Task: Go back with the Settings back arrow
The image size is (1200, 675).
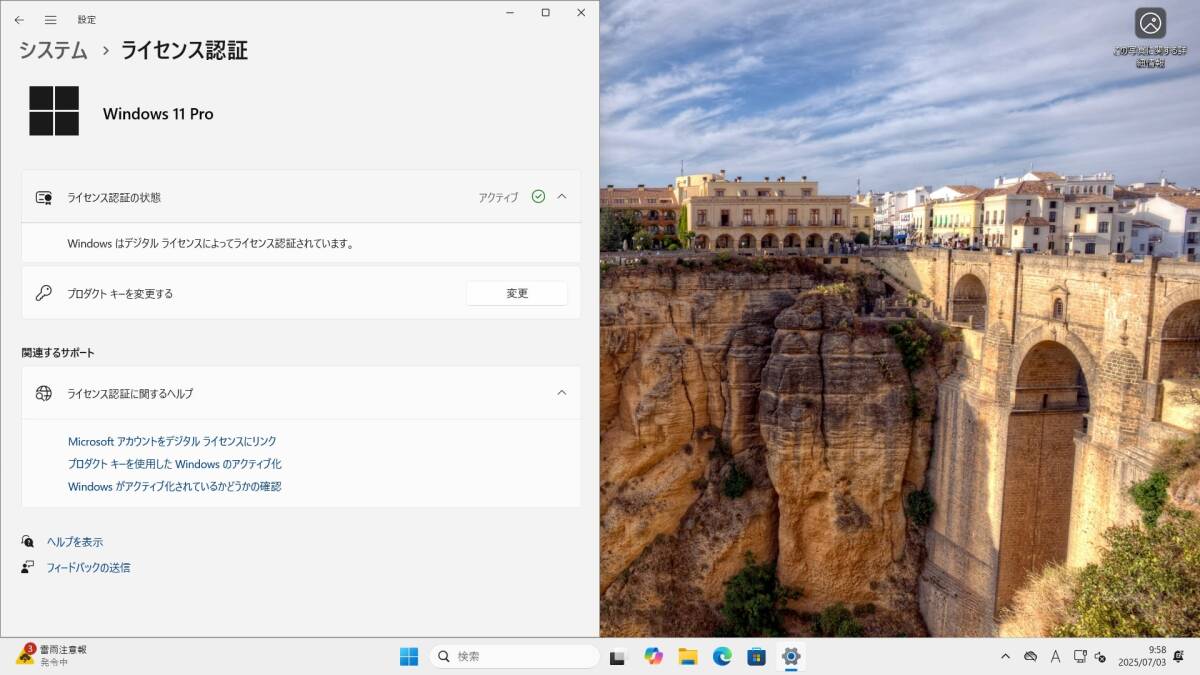Action: [19, 19]
